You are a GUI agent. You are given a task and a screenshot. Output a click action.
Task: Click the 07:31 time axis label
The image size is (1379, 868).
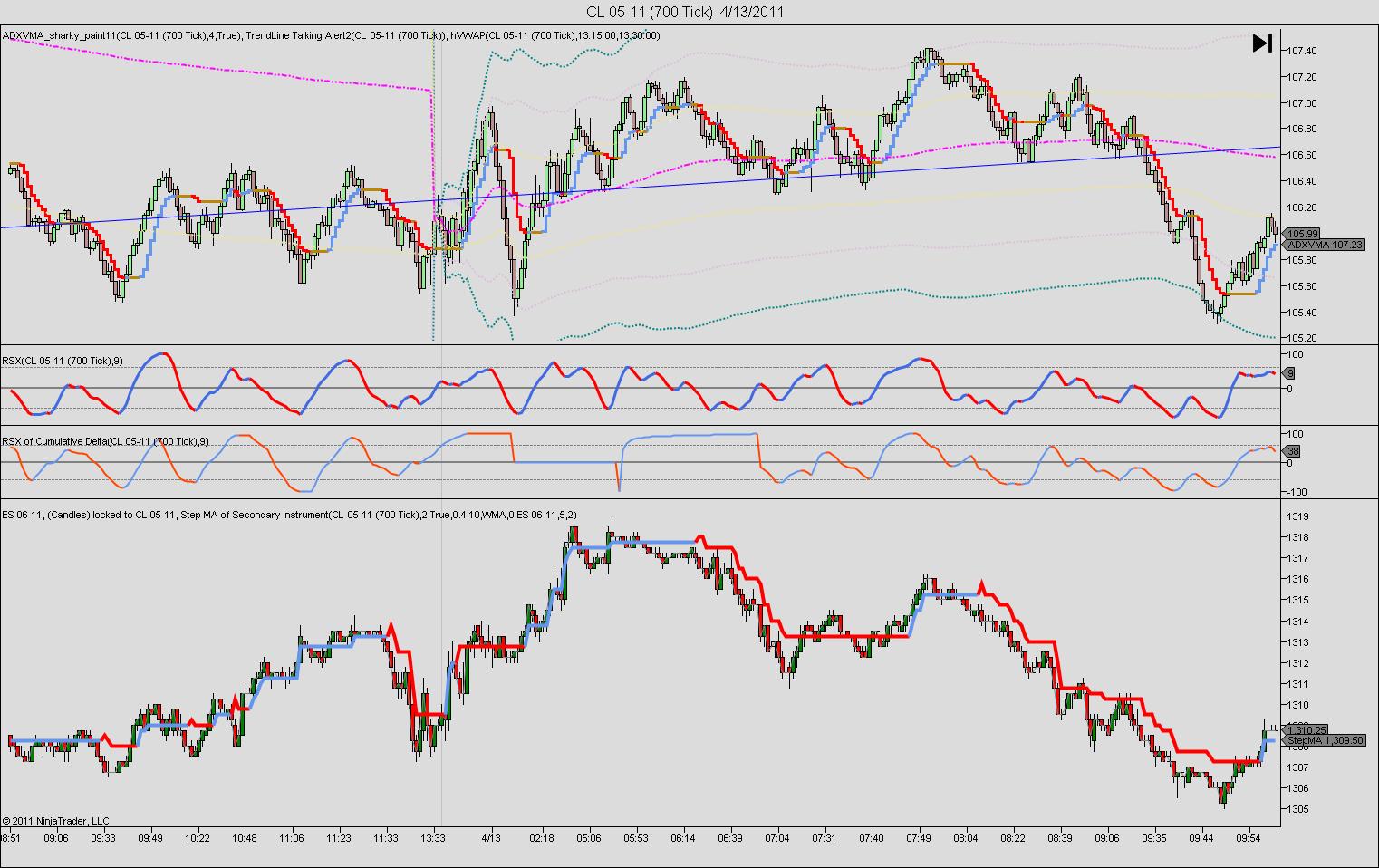[825, 838]
